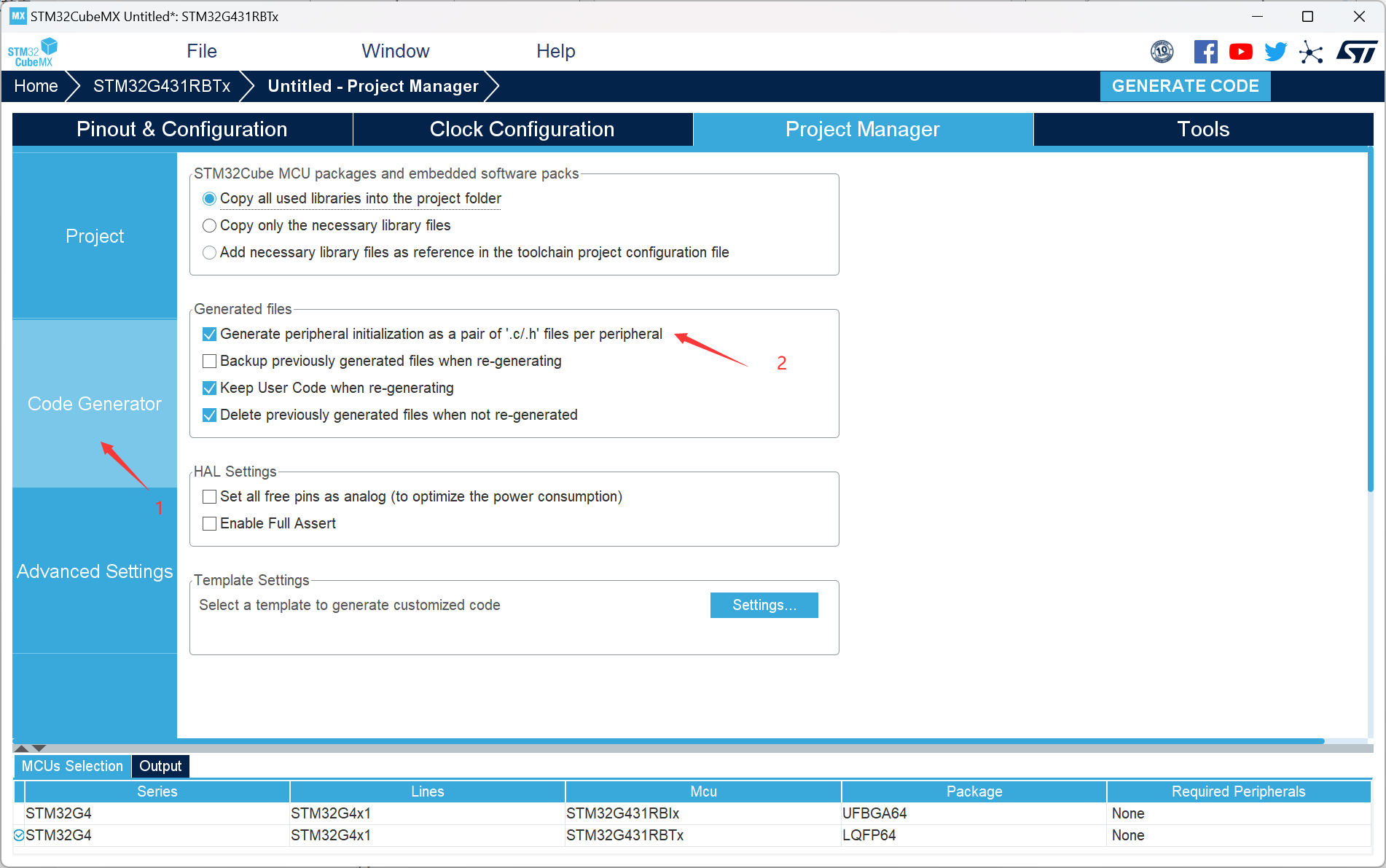The width and height of the screenshot is (1386, 868).
Task: Click the vertical scrollbar of settings panel
Action: pyautogui.click(x=1371, y=321)
